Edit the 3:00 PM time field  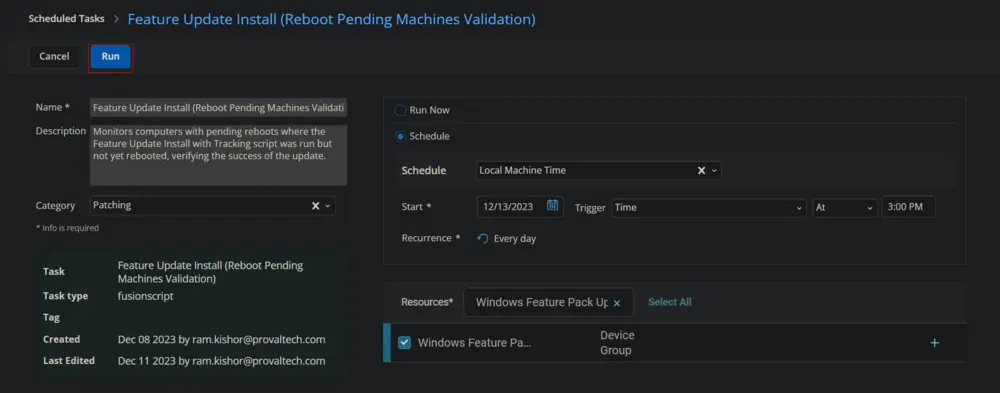pyautogui.click(x=908, y=207)
